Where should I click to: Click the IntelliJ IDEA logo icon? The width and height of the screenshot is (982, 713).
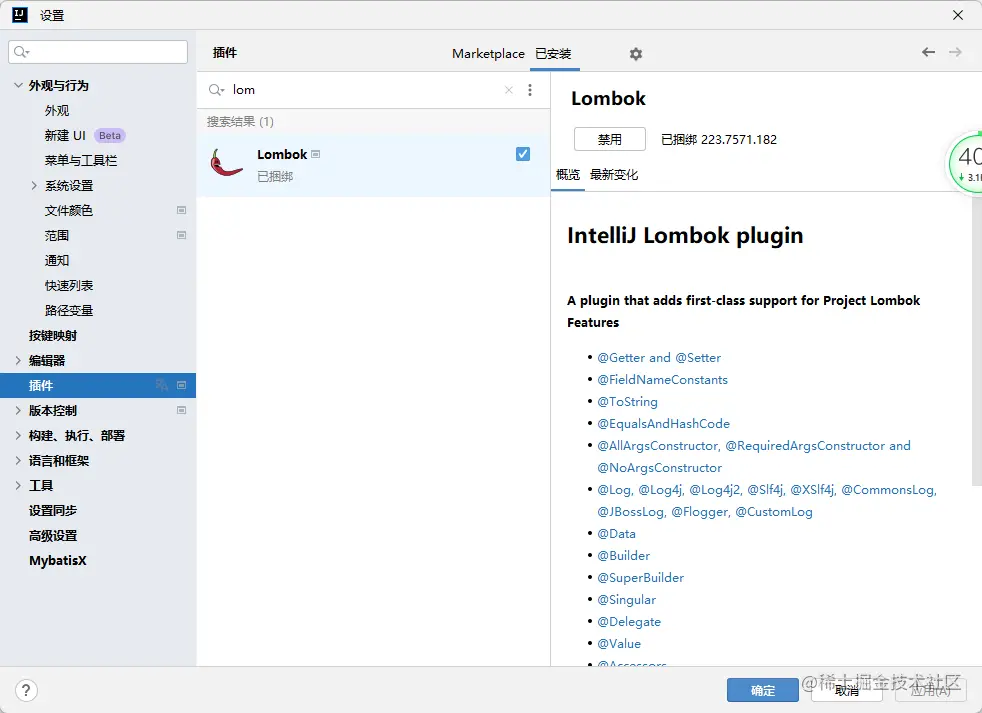pos(20,15)
